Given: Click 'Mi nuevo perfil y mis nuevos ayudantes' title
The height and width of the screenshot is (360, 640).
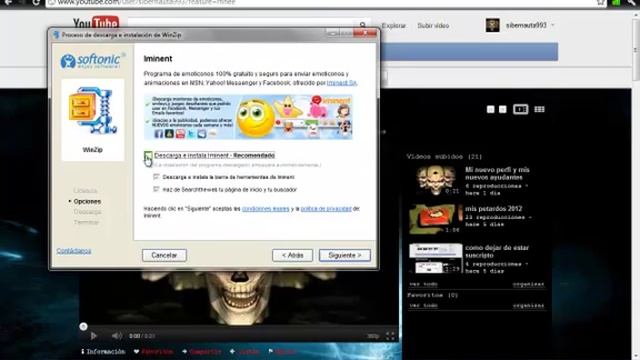Looking at the screenshot, I should click(497, 173).
